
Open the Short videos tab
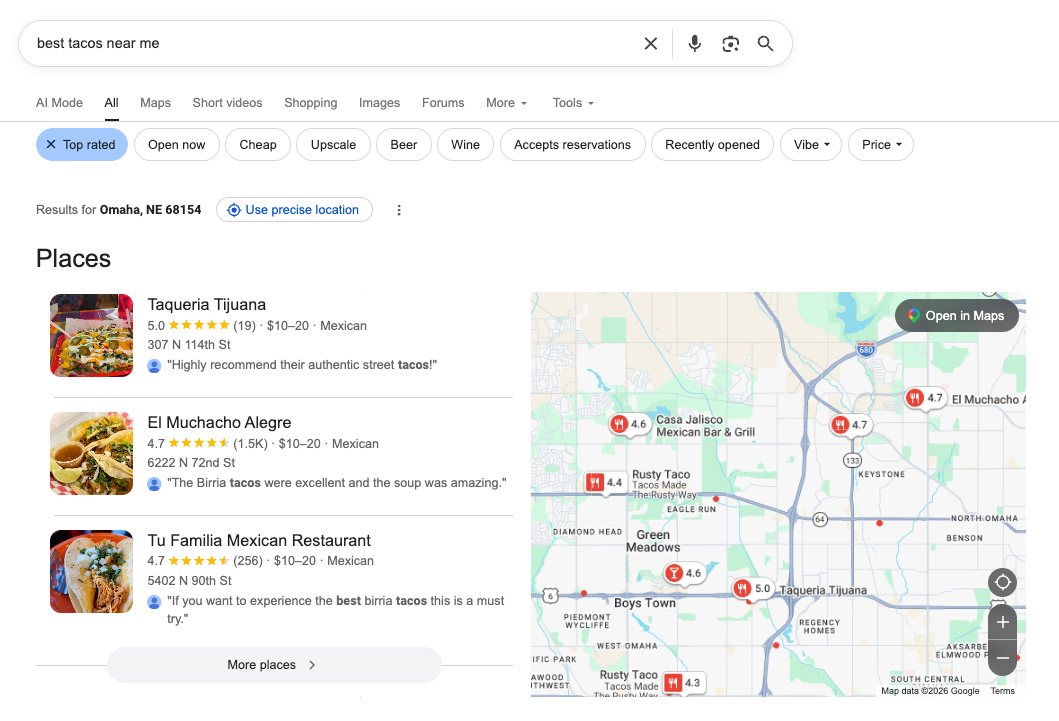point(228,103)
